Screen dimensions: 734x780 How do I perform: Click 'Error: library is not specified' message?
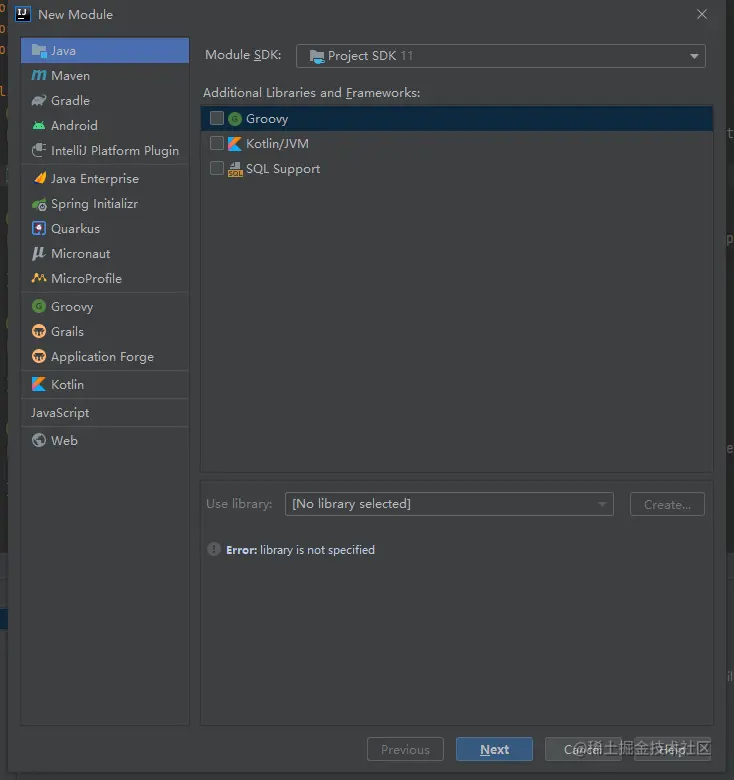point(300,550)
